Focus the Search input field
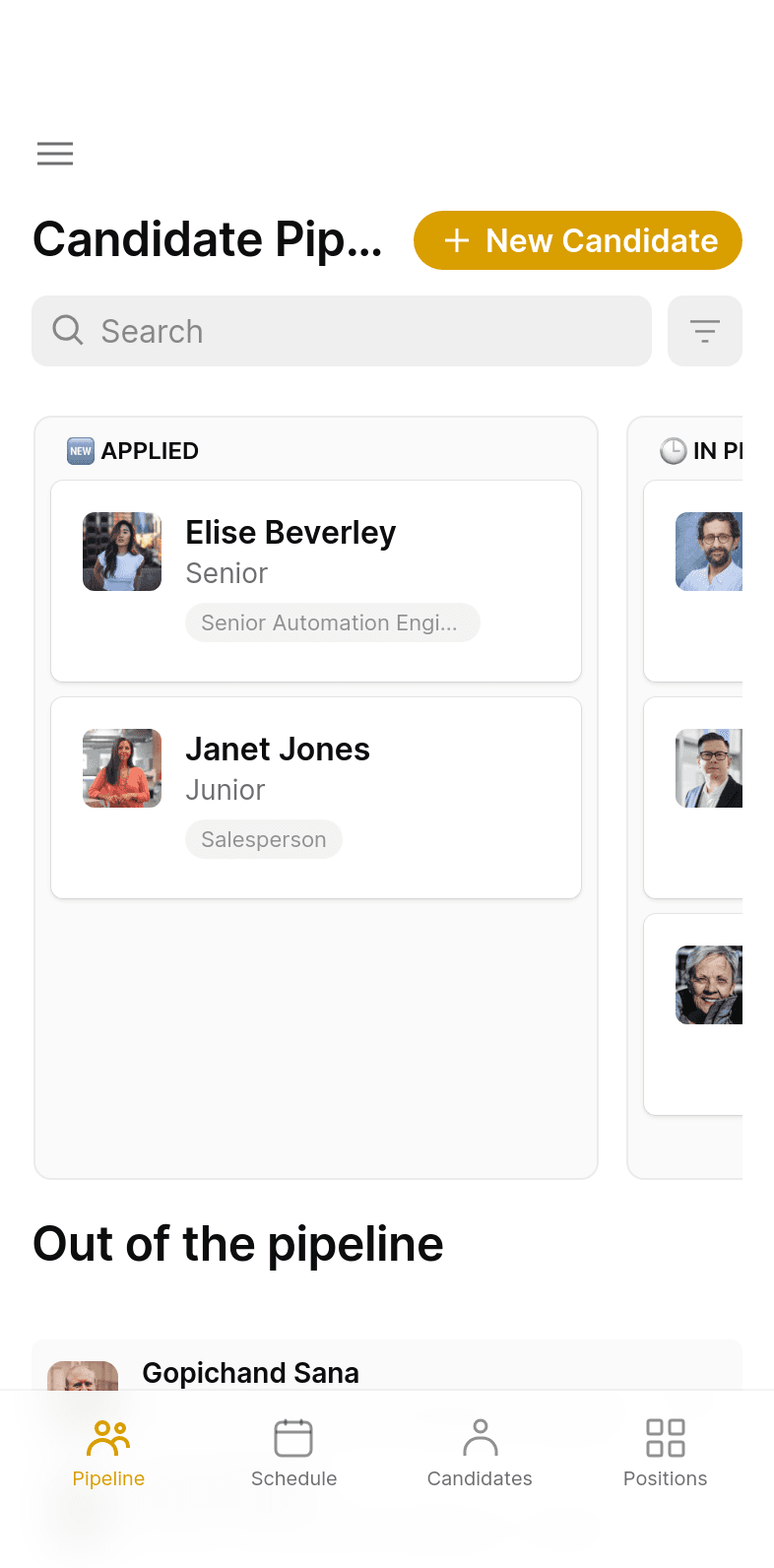This screenshot has height=1568, width=774. tap(342, 331)
